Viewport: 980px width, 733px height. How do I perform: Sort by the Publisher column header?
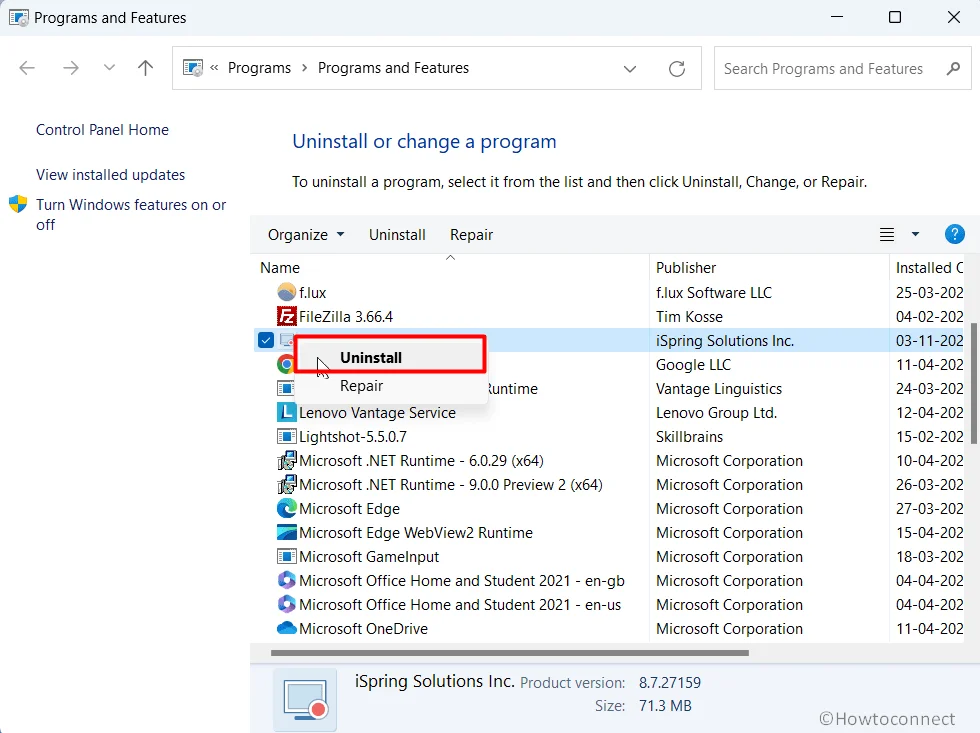pyautogui.click(x=769, y=267)
